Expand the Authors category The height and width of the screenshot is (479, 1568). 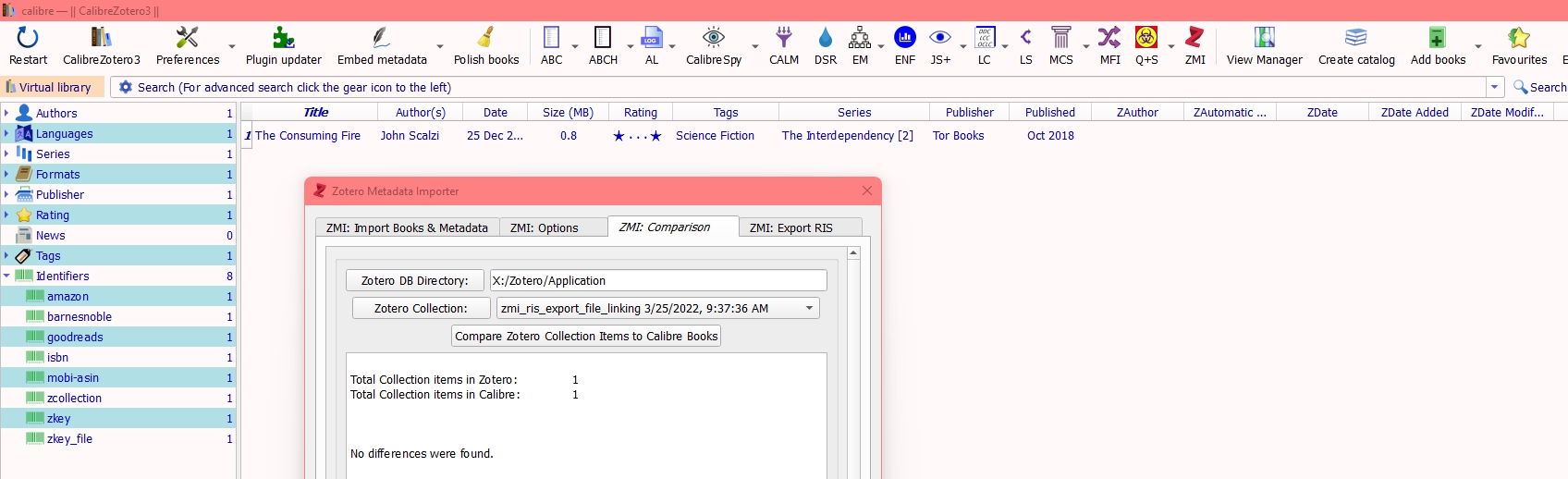6,113
